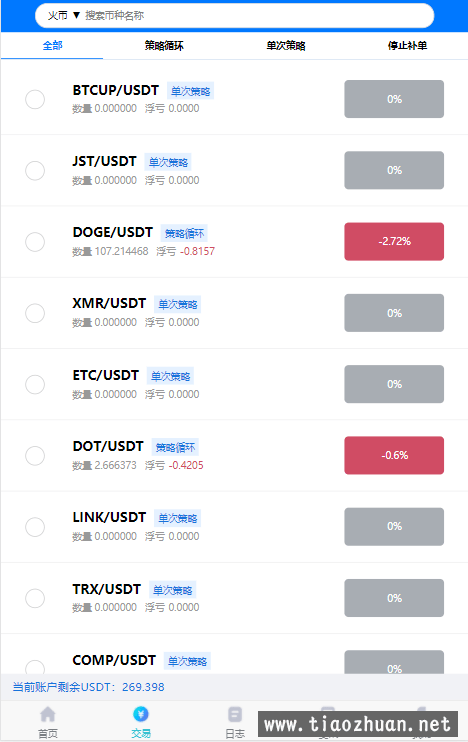This screenshot has width=468, height=742.
Task: Select the DOGE/USDT radio button
Action: coord(35,242)
